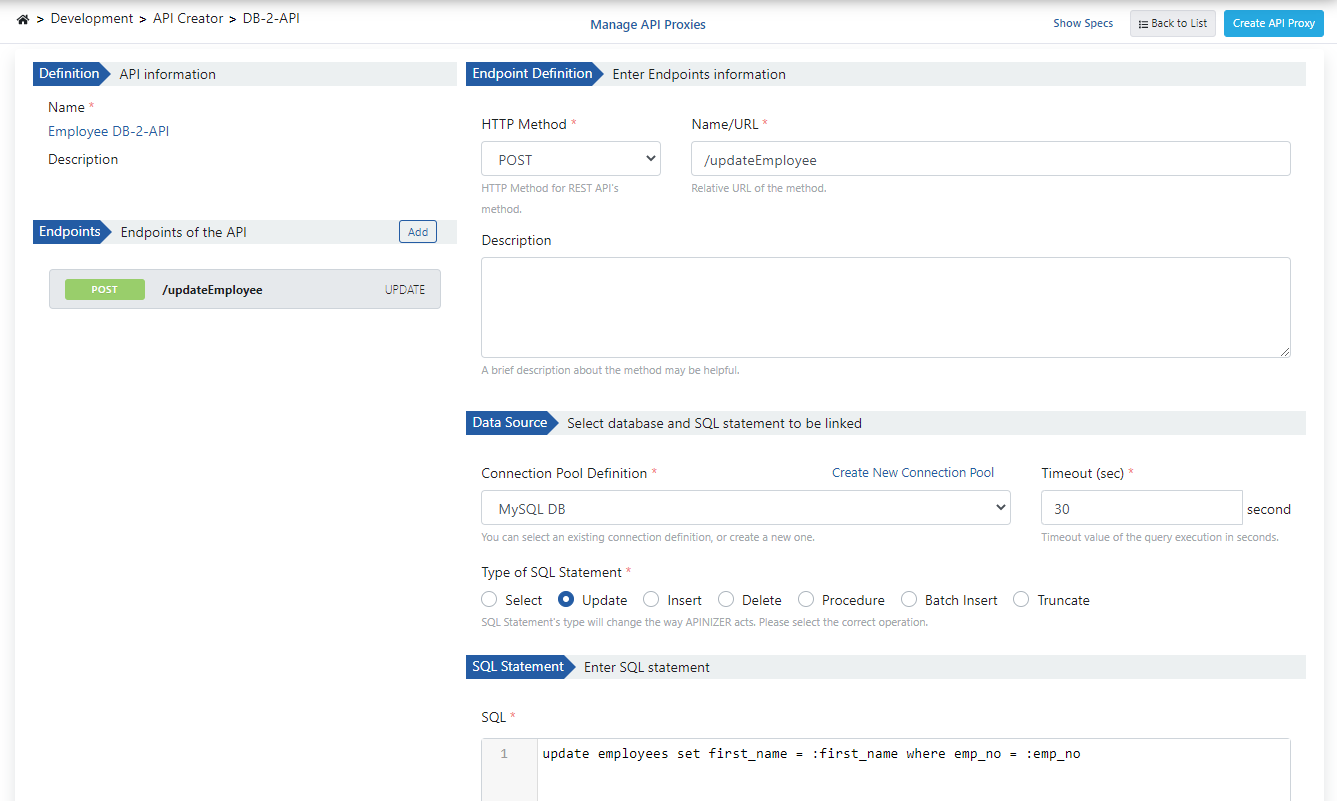Click Endpoints section header tag
Image resolution: width=1337 pixels, height=801 pixels.
70,232
